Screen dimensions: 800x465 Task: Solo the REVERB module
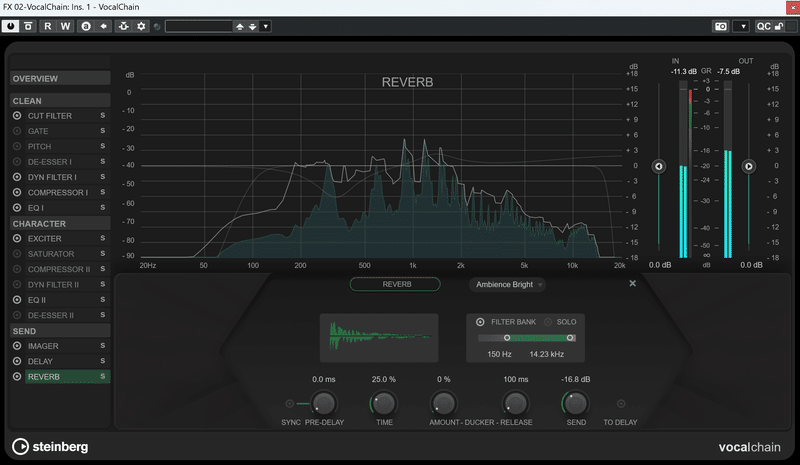(103, 376)
